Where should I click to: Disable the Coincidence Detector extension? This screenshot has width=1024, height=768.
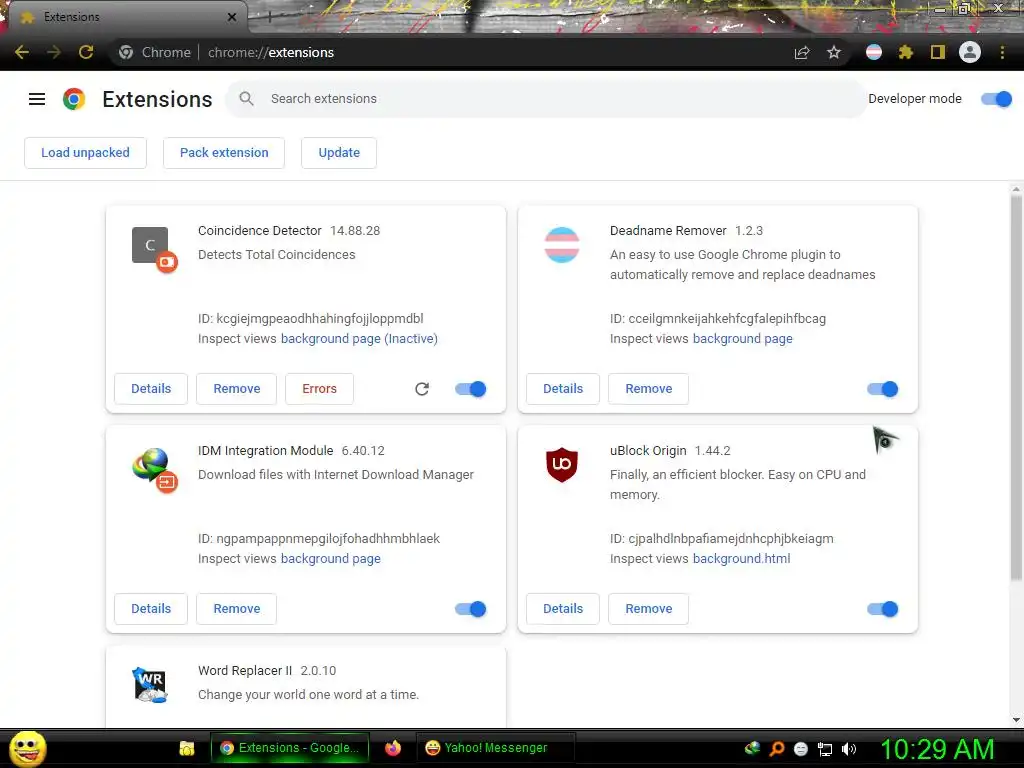[471, 389]
